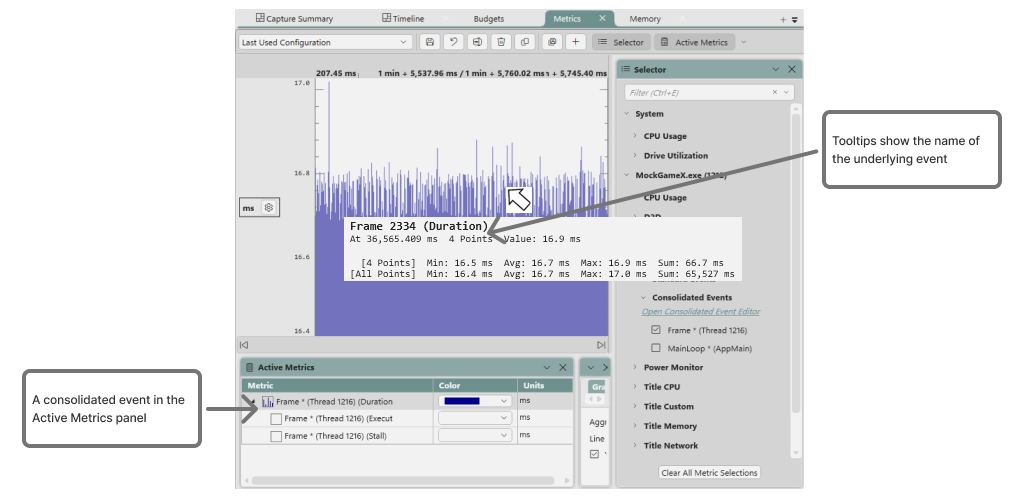Image resolution: width=1009 pixels, height=497 pixels.
Task: Click the trash delete configuration icon
Action: [501, 42]
